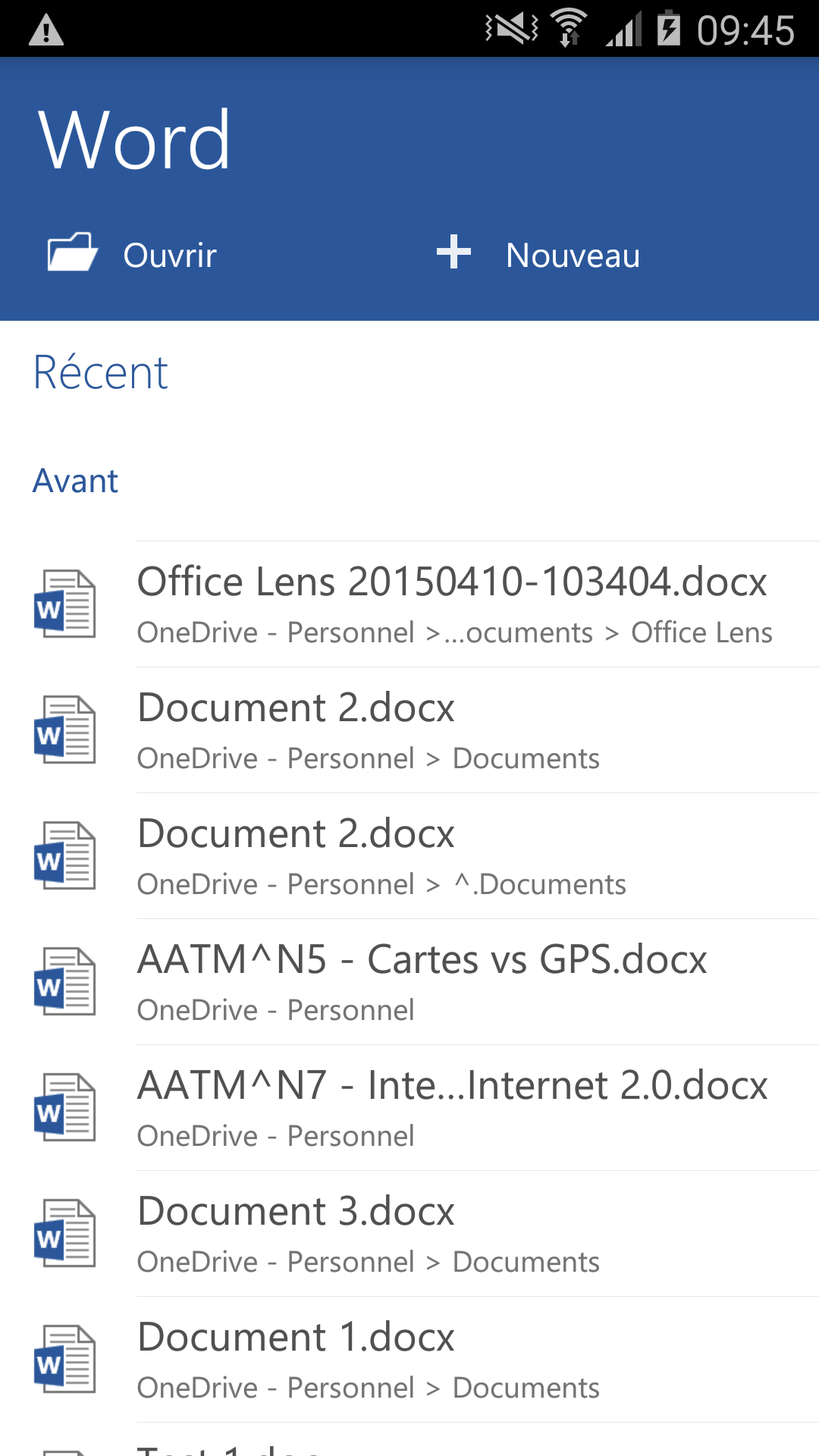The width and height of the screenshot is (819, 1456).
Task: Tap Word icon for AATM^N5 - Cartes vs GPS.docx
Action: 65,981
